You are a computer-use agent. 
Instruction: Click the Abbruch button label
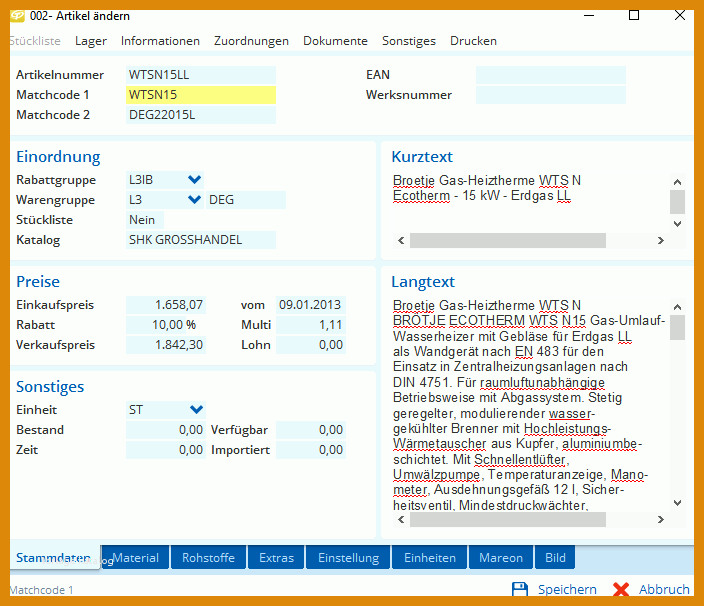pyautogui.click(x=664, y=589)
